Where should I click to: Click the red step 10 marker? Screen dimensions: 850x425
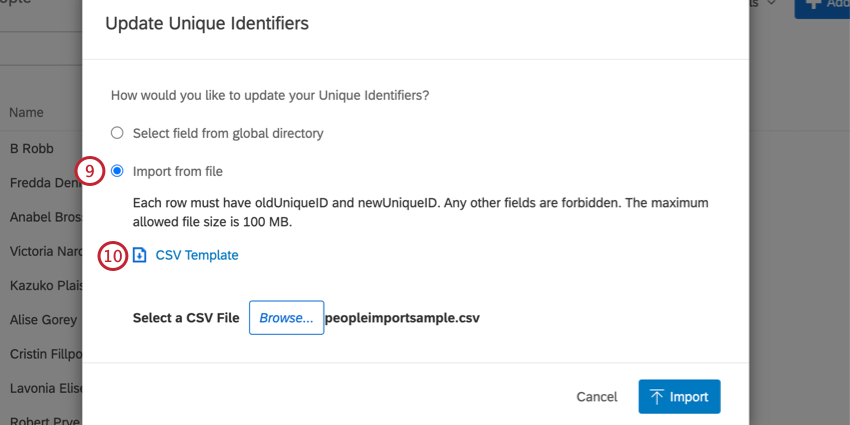point(113,256)
